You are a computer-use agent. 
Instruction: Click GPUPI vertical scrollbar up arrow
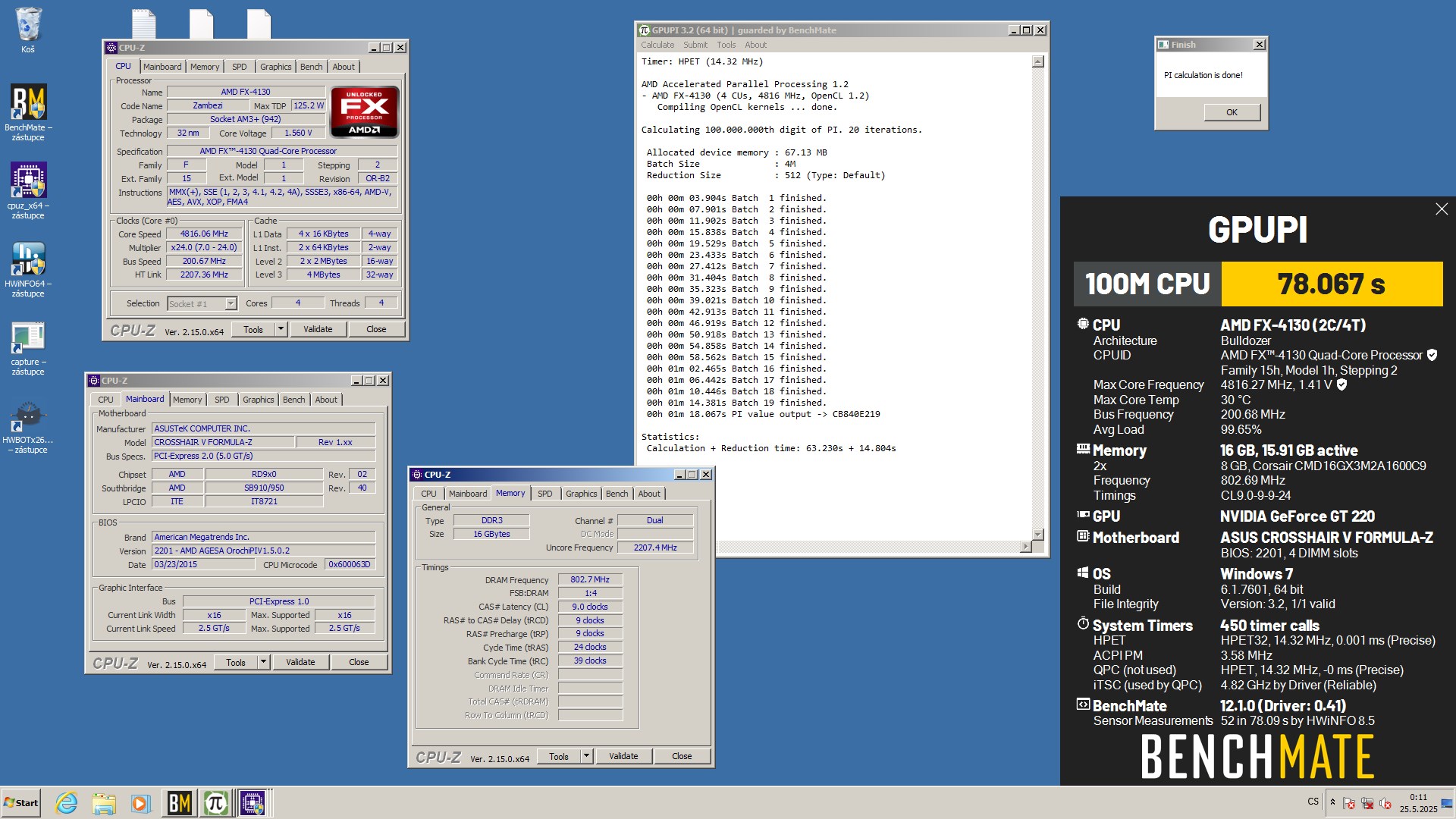(x=1037, y=62)
